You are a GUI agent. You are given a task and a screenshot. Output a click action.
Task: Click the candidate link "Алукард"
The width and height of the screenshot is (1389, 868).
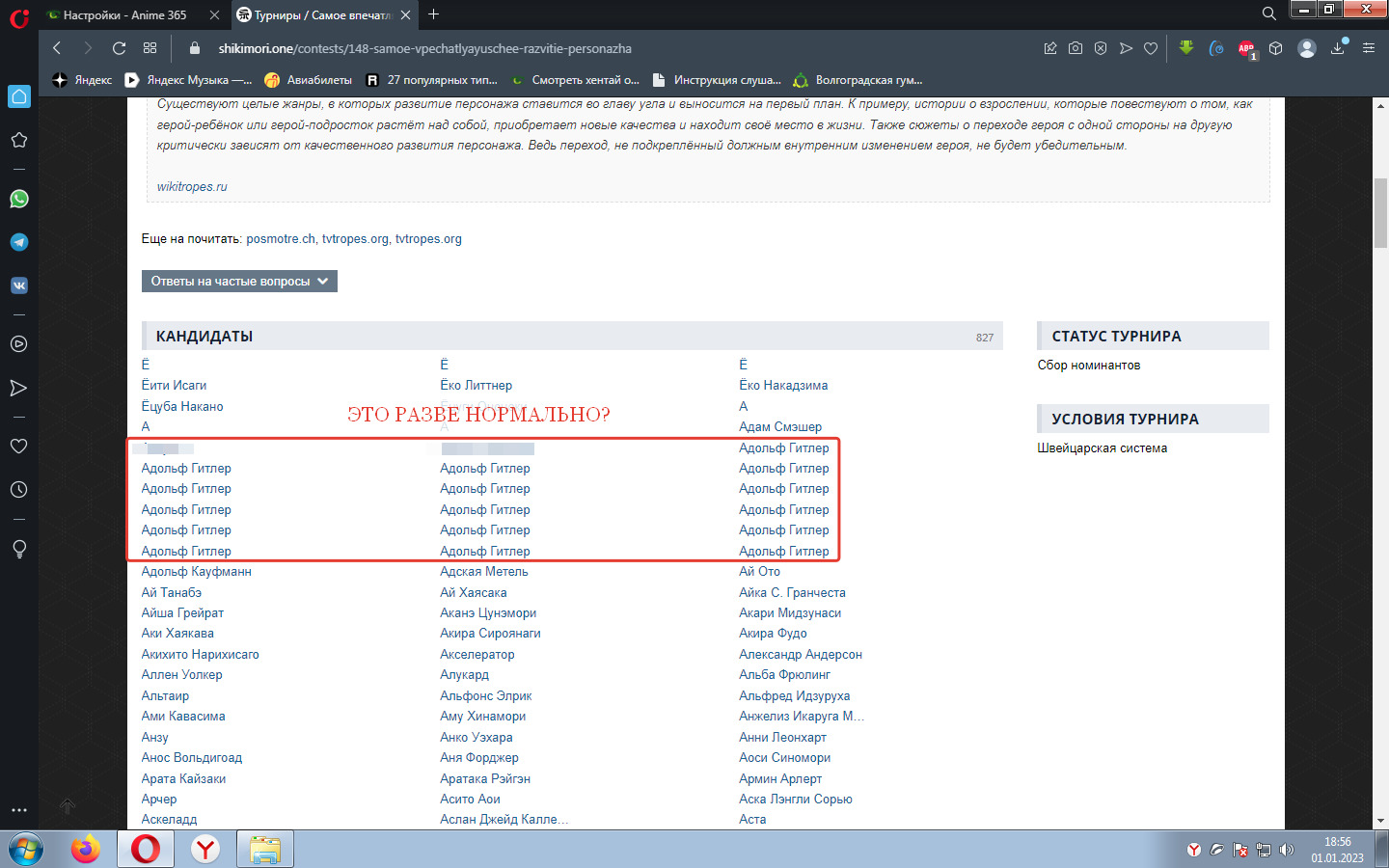point(464,675)
